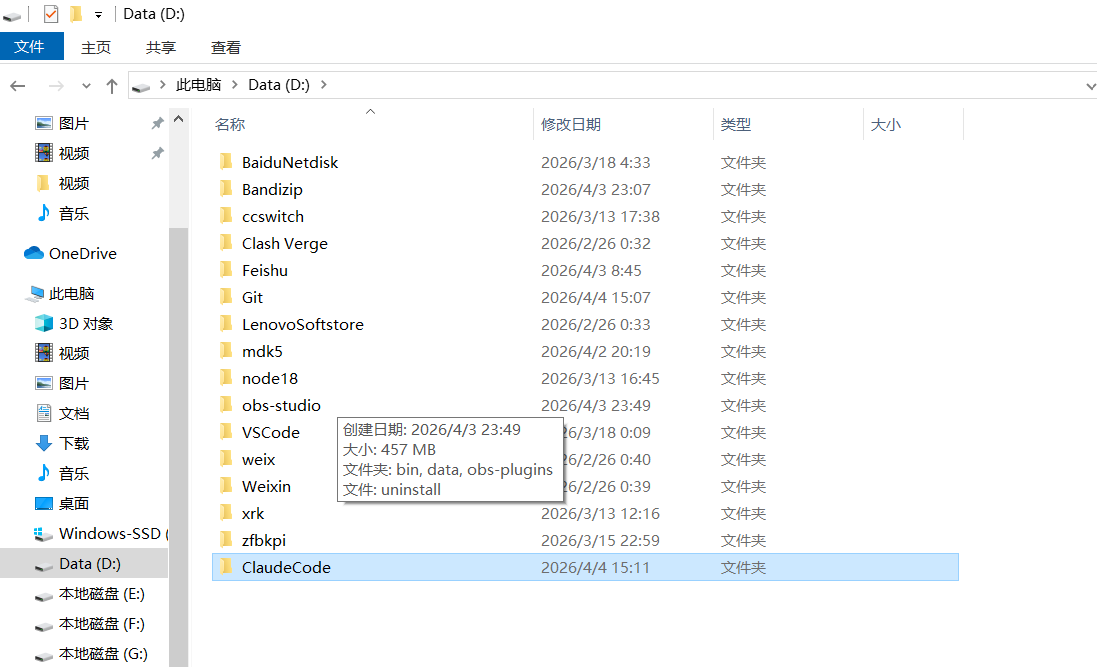Select 本地磁盘 (F:) in navigation pane
Screen dimensions: 1097x667
pos(101,624)
